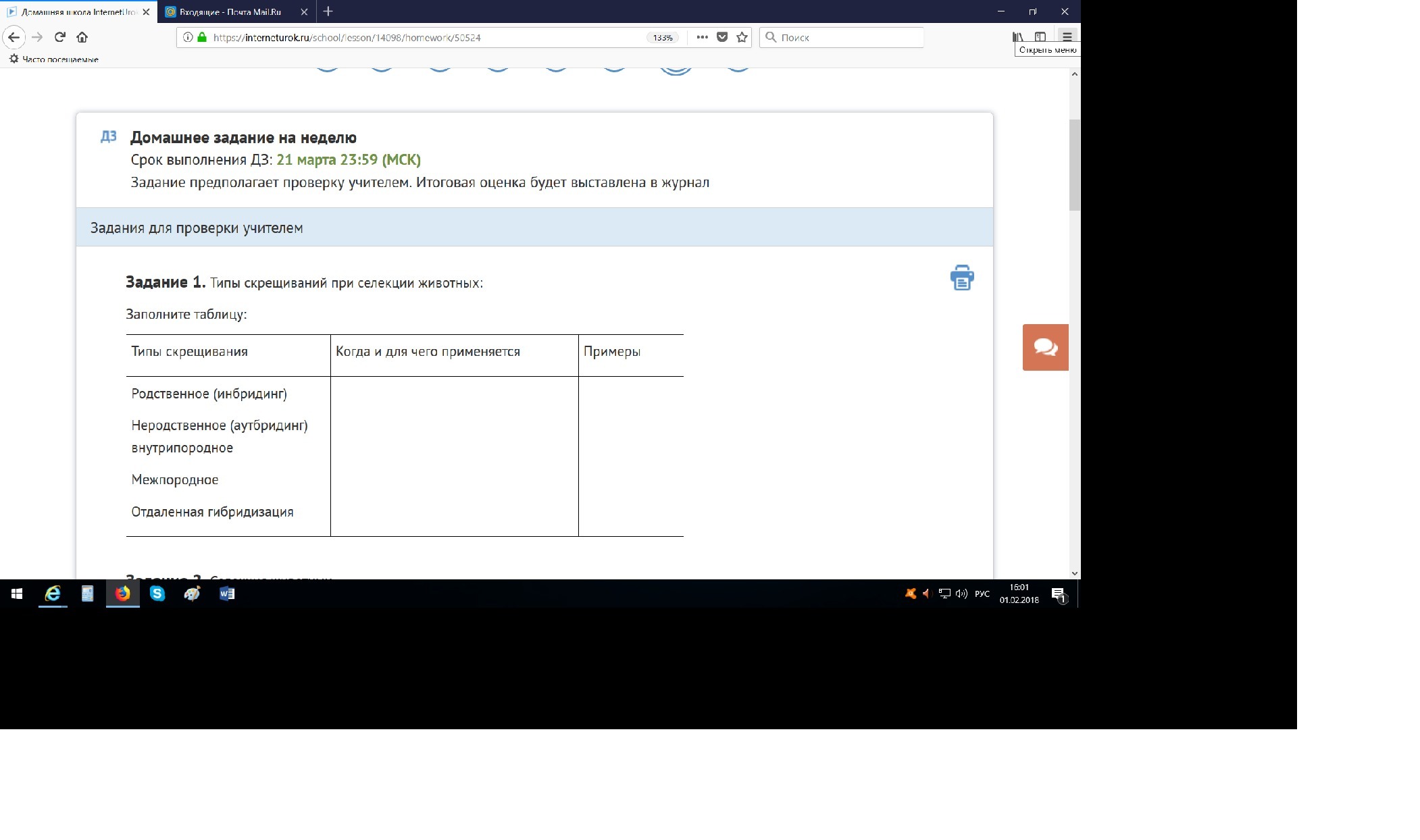The width and height of the screenshot is (1420, 840).
Task: Save page to Pocket
Action: point(722,37)
